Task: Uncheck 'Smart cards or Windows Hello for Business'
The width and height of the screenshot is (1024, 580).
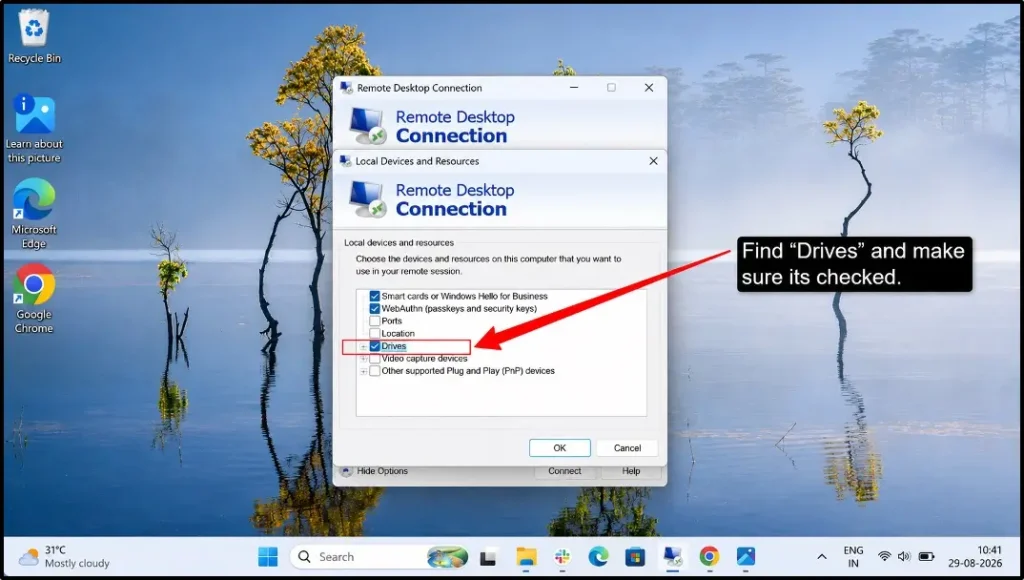Action: [375, 297]
